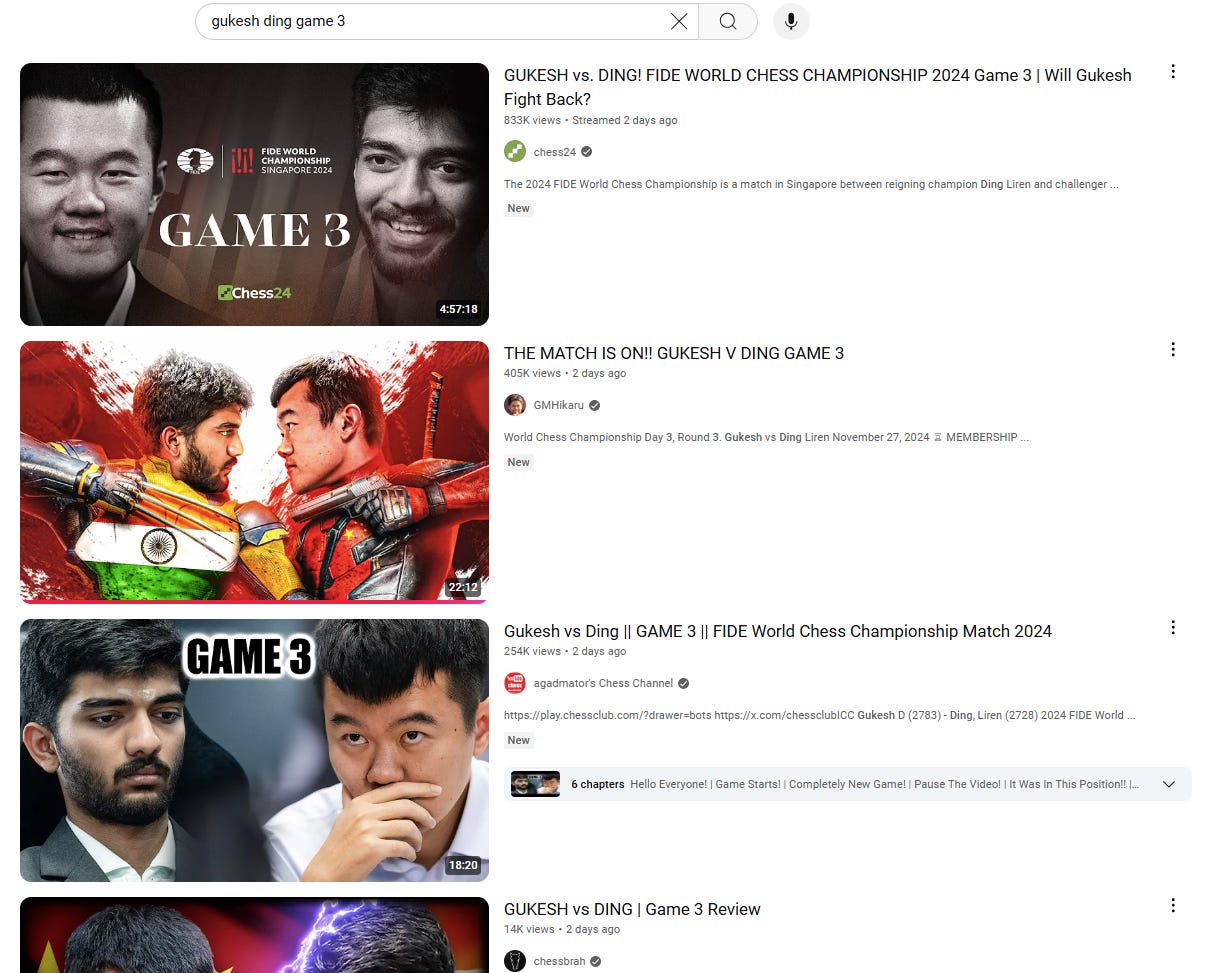Image resolution: width=1205 pixels, height=973 pixels.
Task: Open the 'GUKESH vs. DING! FIDE WORLD CHESS CHAMPIONSHIP' video title
Action: 817,87
